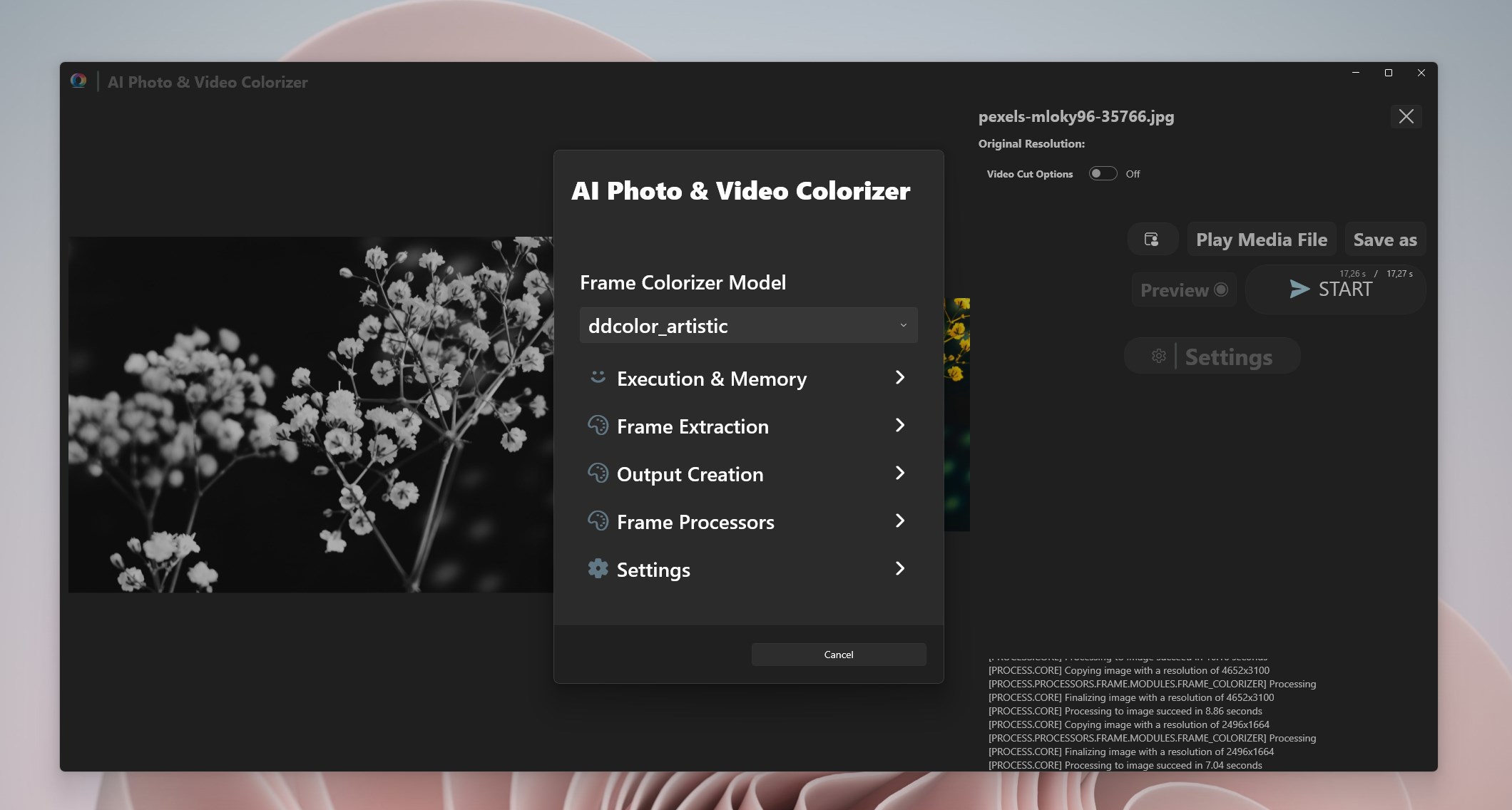1512x810 pixels.
Task: Expand the Frame Processors section
Action: click(748, 521)
